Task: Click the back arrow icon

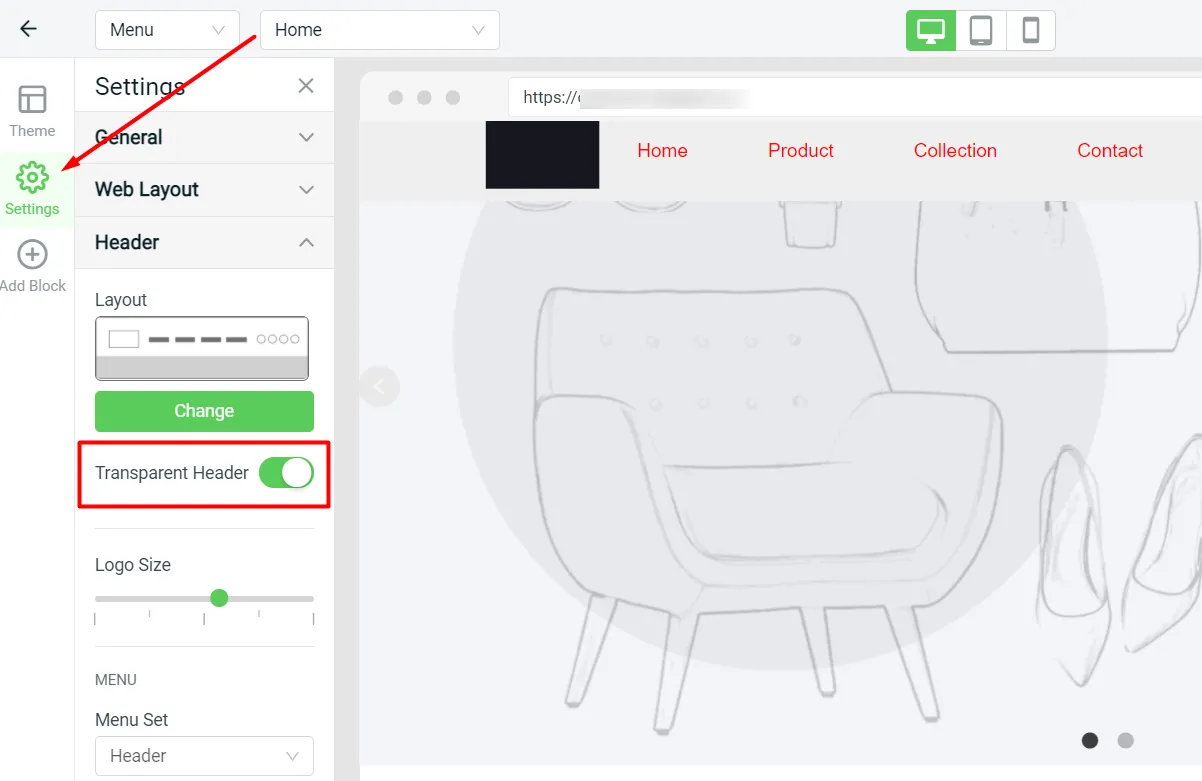Action: tap(28, 29)
